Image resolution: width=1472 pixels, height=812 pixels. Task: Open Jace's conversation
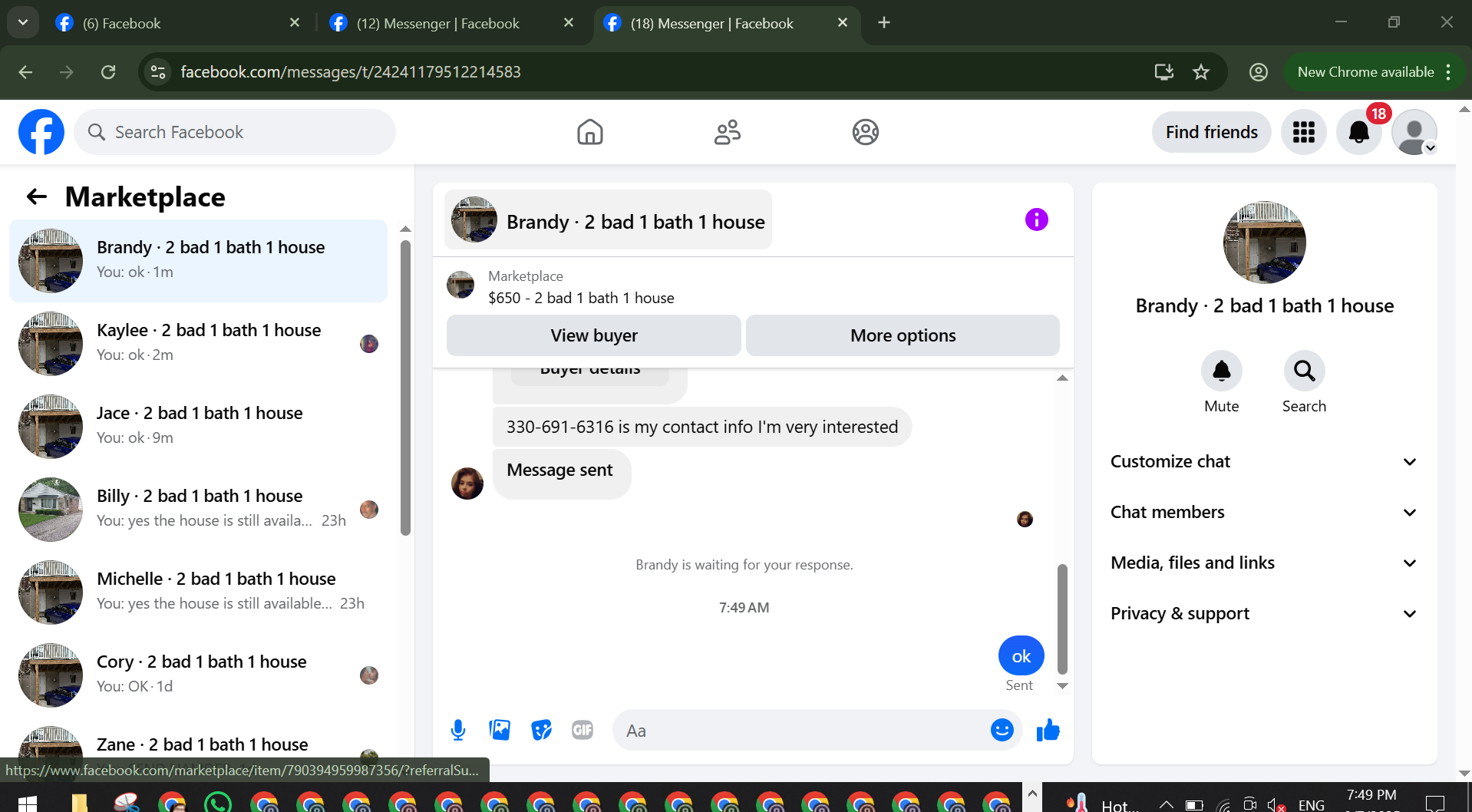click(198, 427)
